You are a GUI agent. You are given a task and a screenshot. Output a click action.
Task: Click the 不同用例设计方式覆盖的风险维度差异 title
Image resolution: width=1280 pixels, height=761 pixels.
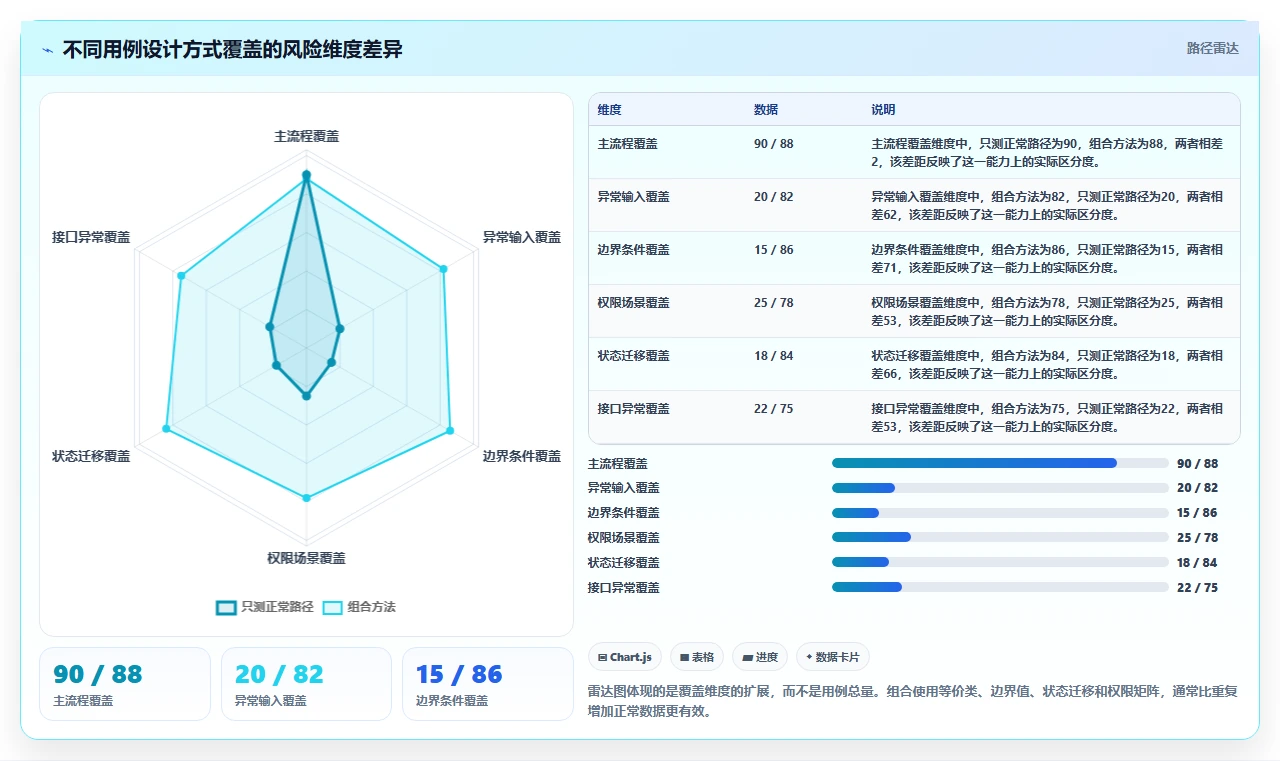[x=232, y=49]
